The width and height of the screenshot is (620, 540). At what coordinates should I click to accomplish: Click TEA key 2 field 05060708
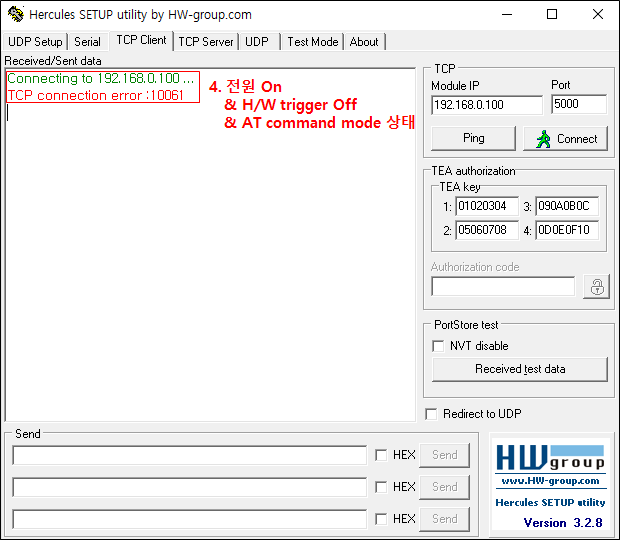pyautogui.click(x=487, y=230)
